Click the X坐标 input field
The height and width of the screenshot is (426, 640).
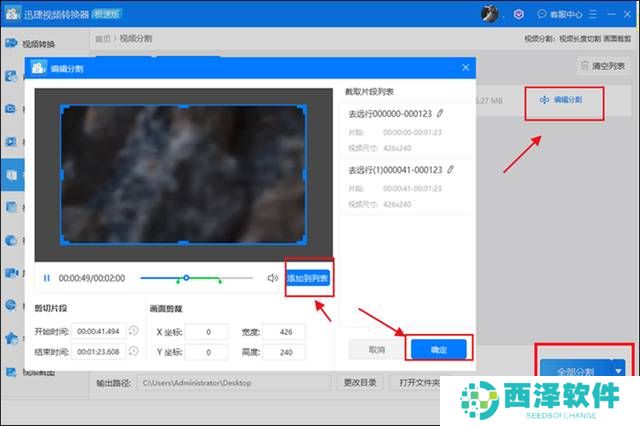tap(206, 332)
